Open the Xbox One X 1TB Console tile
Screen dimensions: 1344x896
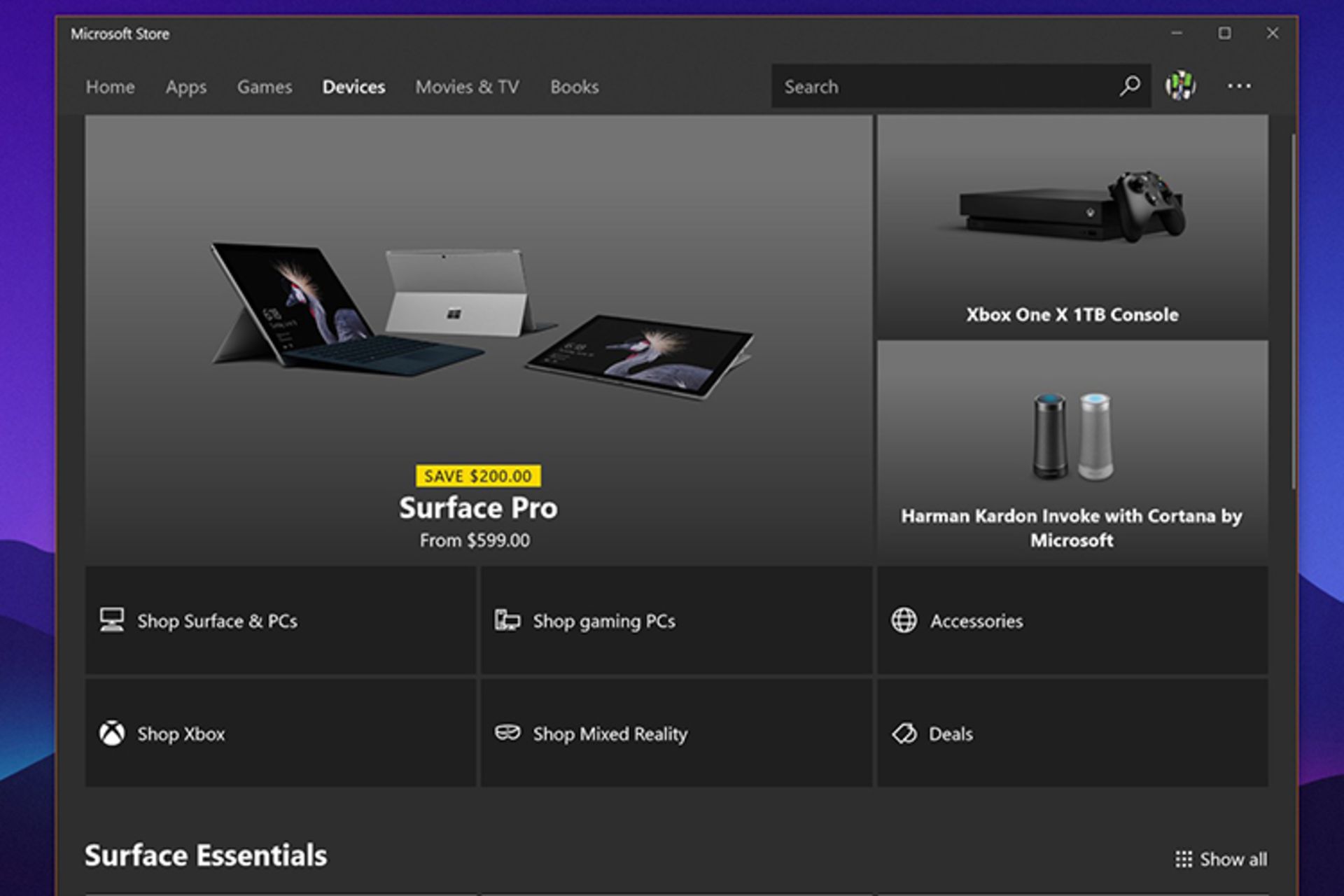pos(1072,227)
